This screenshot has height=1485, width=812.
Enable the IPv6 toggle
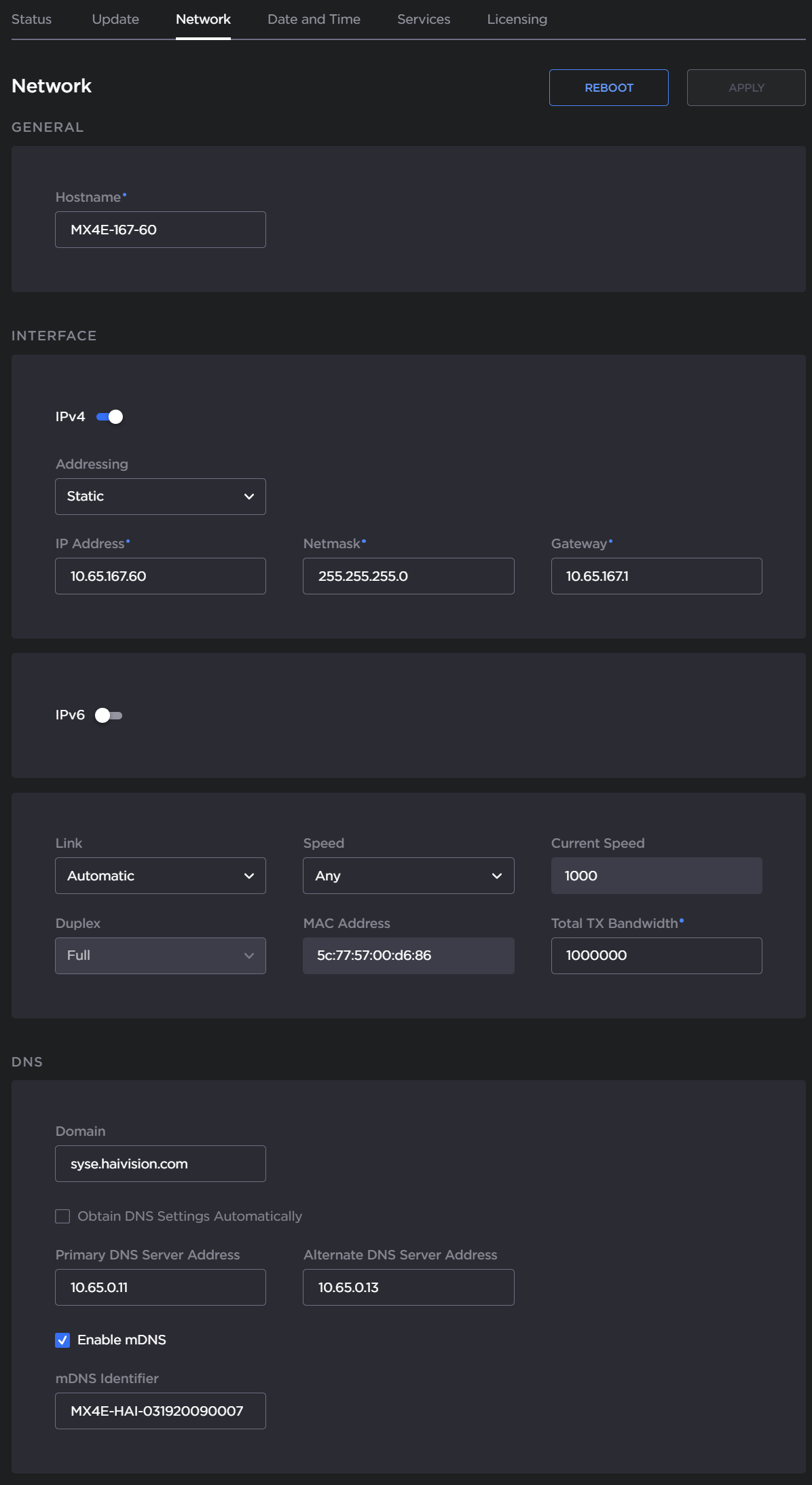109,715
